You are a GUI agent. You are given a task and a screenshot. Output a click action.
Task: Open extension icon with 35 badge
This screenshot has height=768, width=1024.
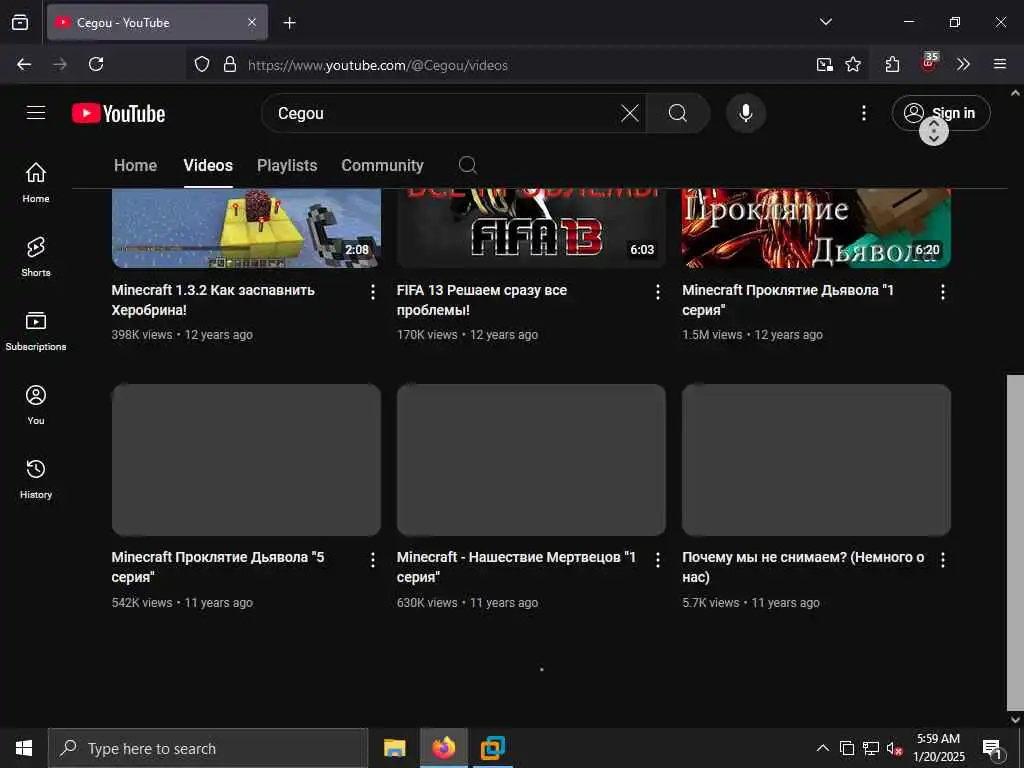tap(929, 62)
